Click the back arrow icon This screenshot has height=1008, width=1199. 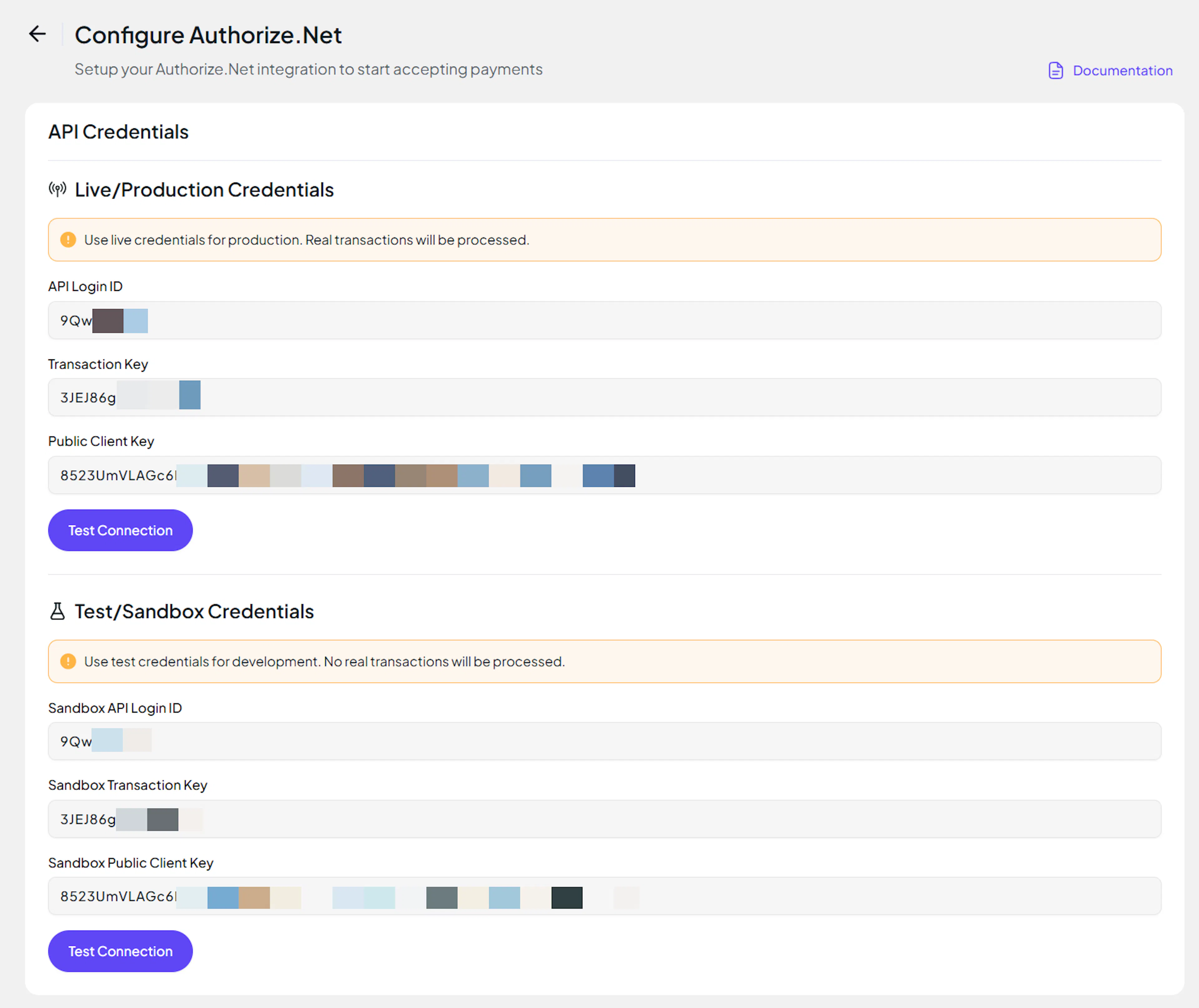tap(38, 34)
